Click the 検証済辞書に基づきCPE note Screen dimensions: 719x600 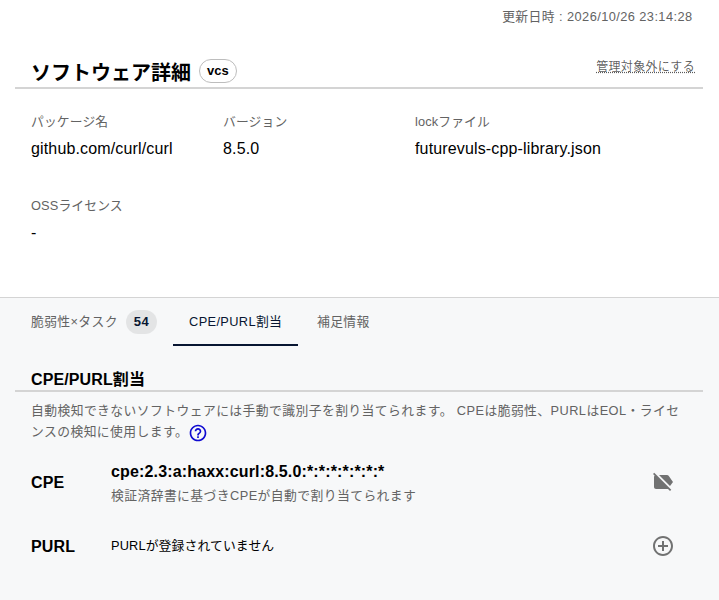tap(263, 495)
